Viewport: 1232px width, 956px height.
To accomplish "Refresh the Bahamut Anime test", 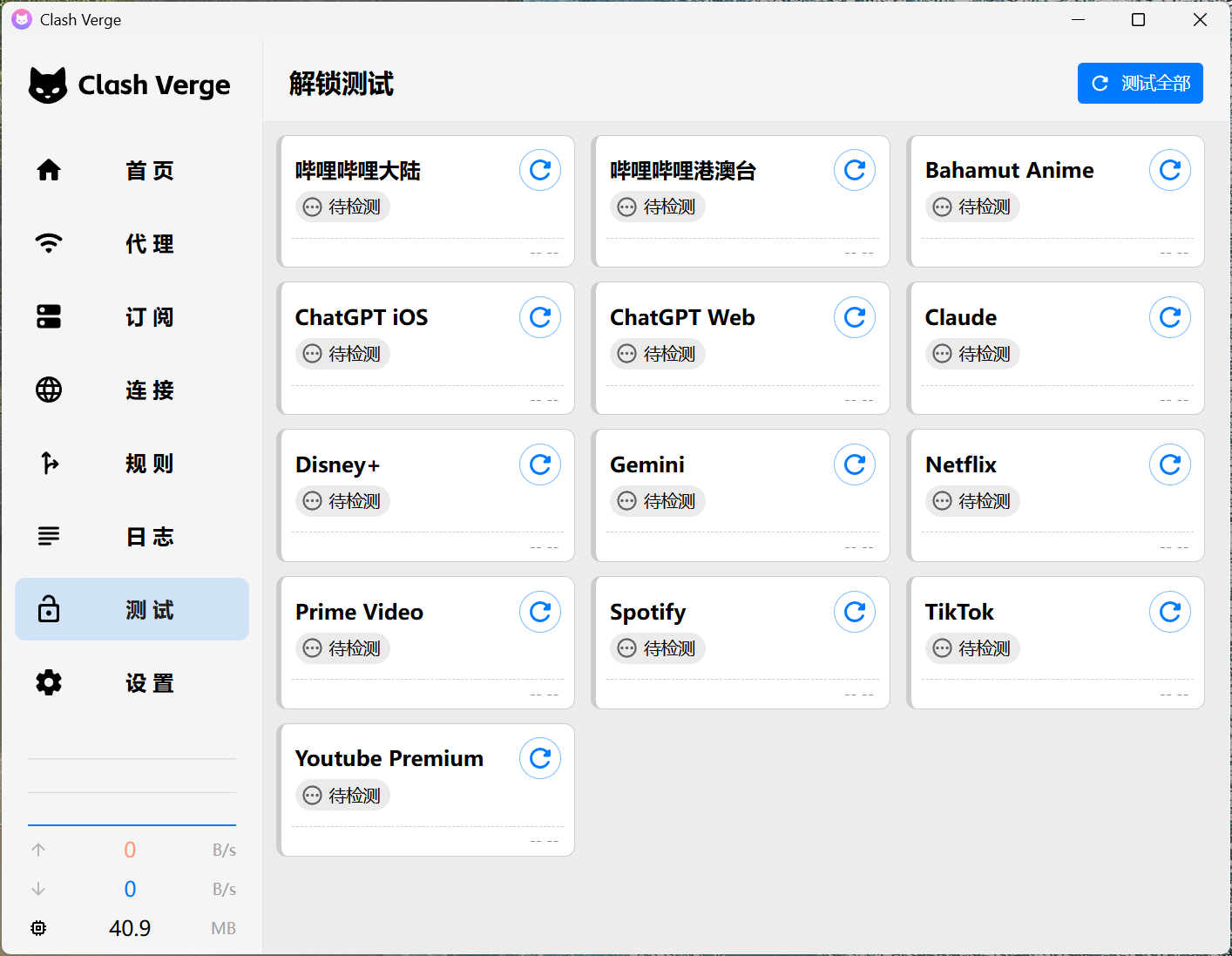I will pyautogui.click(x=1169, y=171).
